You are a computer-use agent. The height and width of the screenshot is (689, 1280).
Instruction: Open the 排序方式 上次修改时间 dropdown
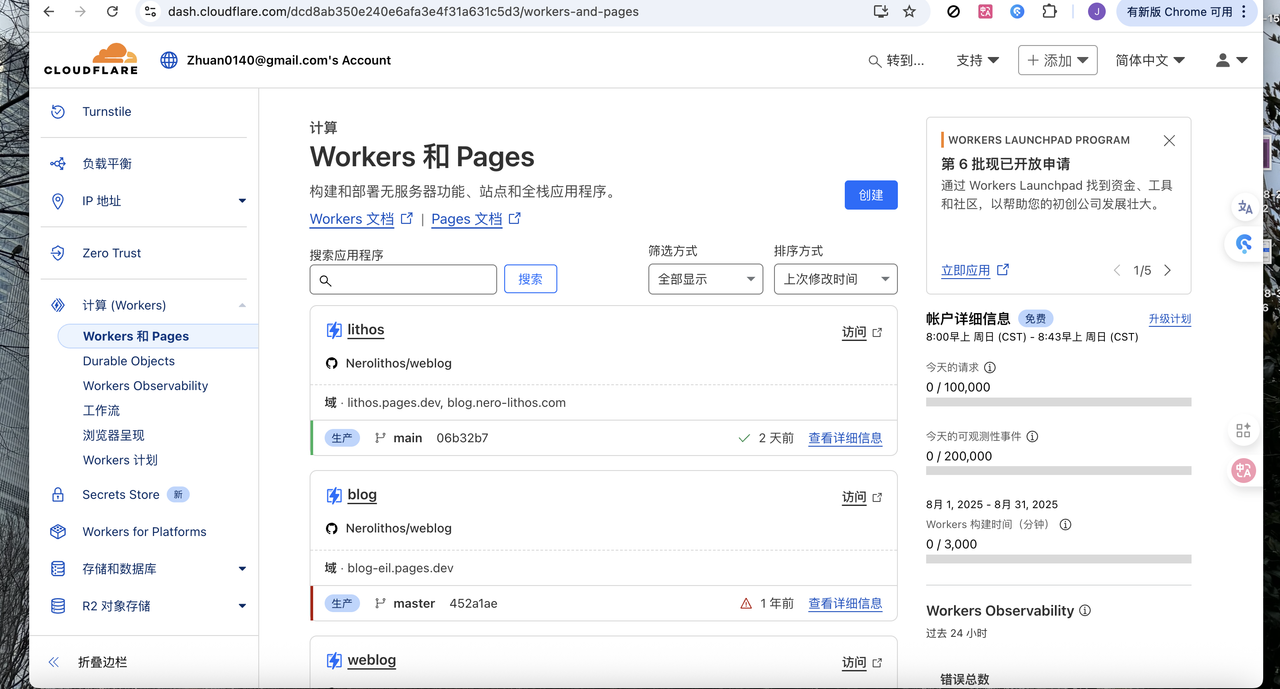tap(835, 279)
